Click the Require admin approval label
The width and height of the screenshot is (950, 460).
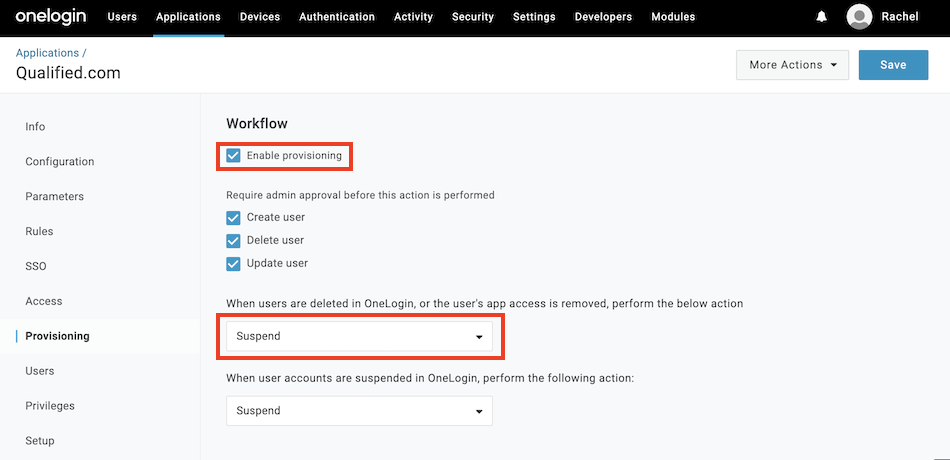(x=360, y=195)
